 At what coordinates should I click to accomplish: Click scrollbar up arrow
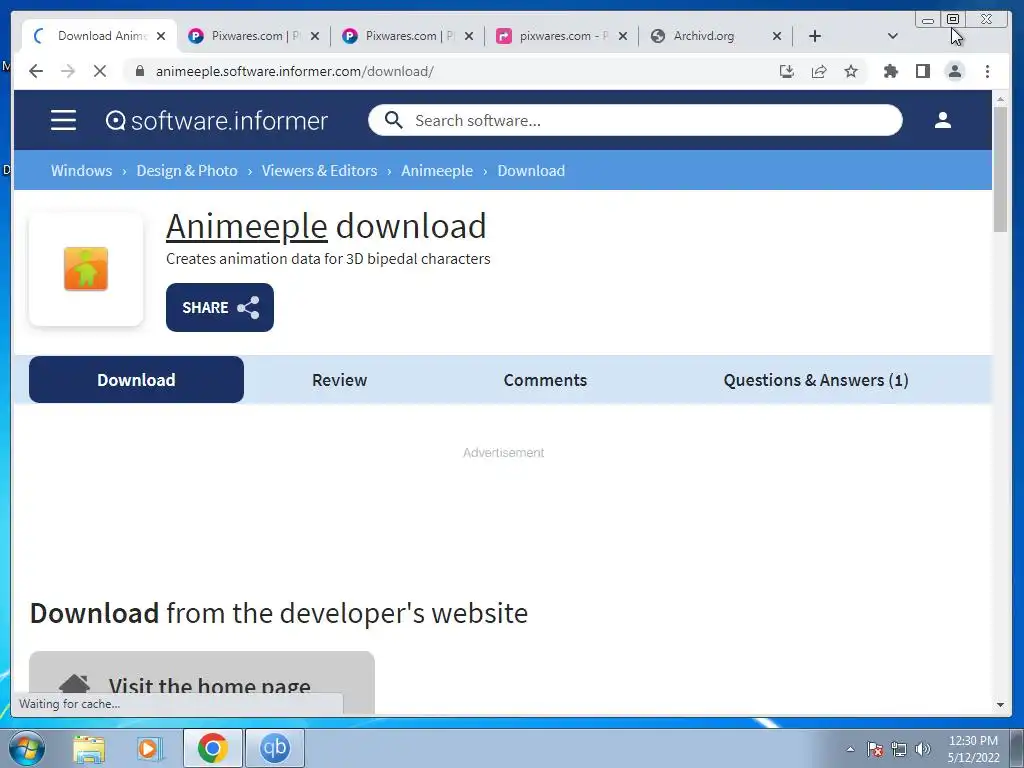(x=1000, y=99)
